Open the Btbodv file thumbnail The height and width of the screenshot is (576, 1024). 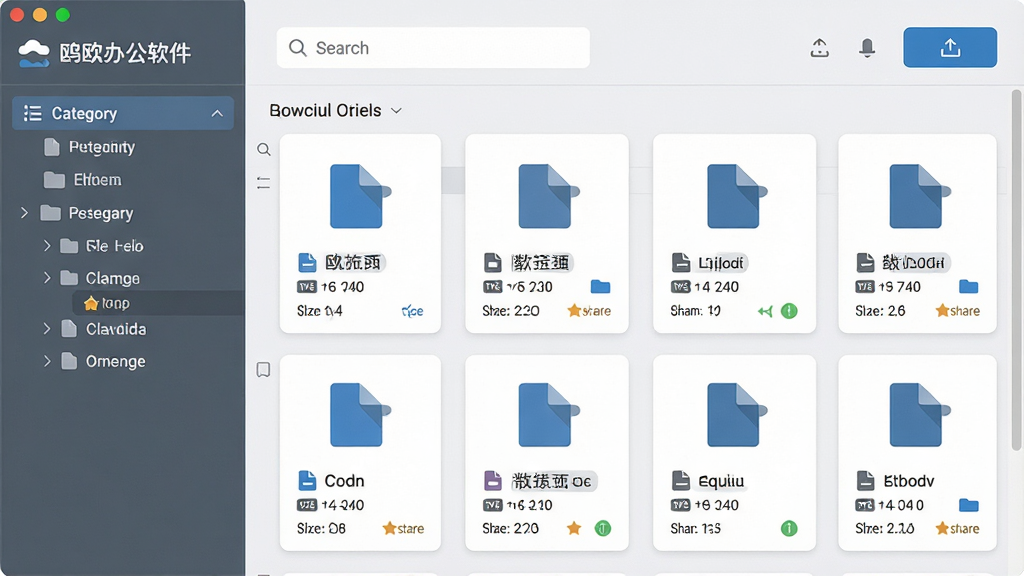click(918, 415)
